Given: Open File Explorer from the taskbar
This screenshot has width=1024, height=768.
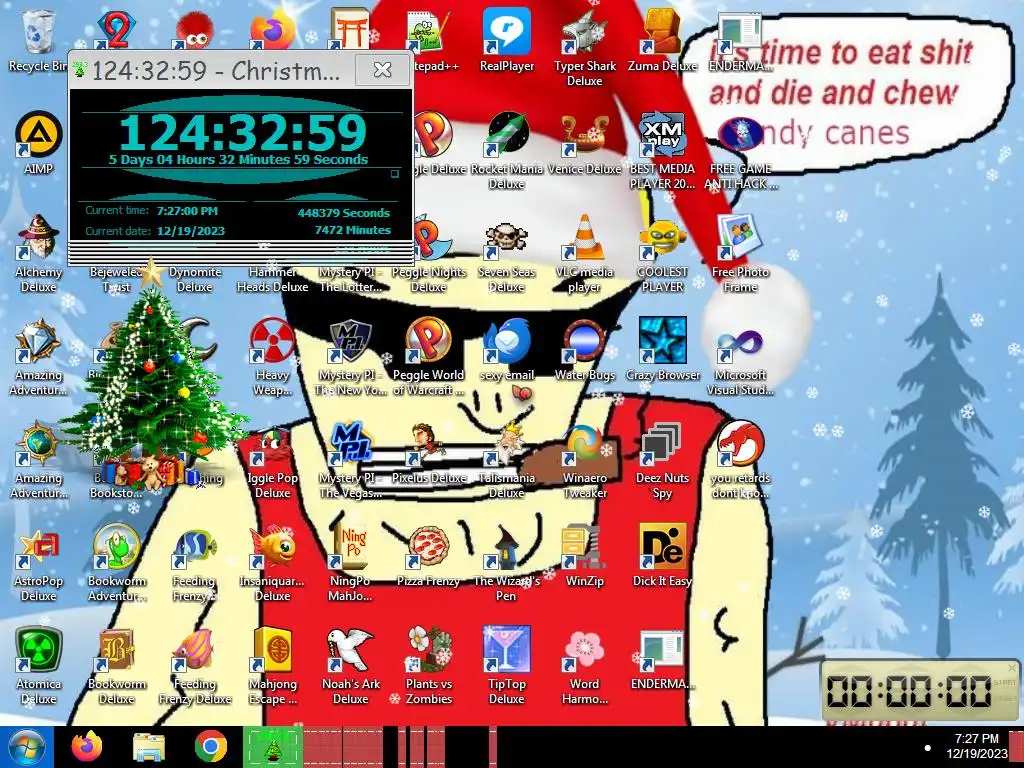Looking at the screenshot, I should [x=149, y=747].
